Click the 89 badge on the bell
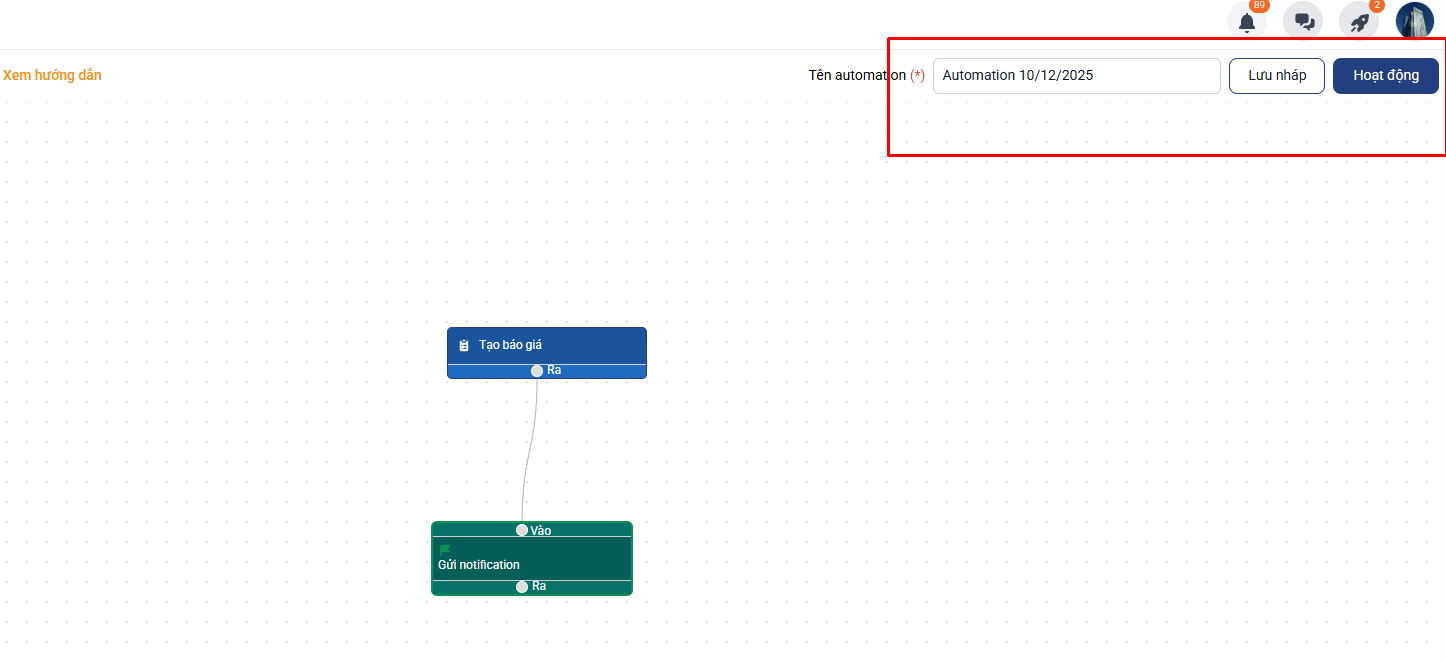1446x661 pixels. point(1259,5)
